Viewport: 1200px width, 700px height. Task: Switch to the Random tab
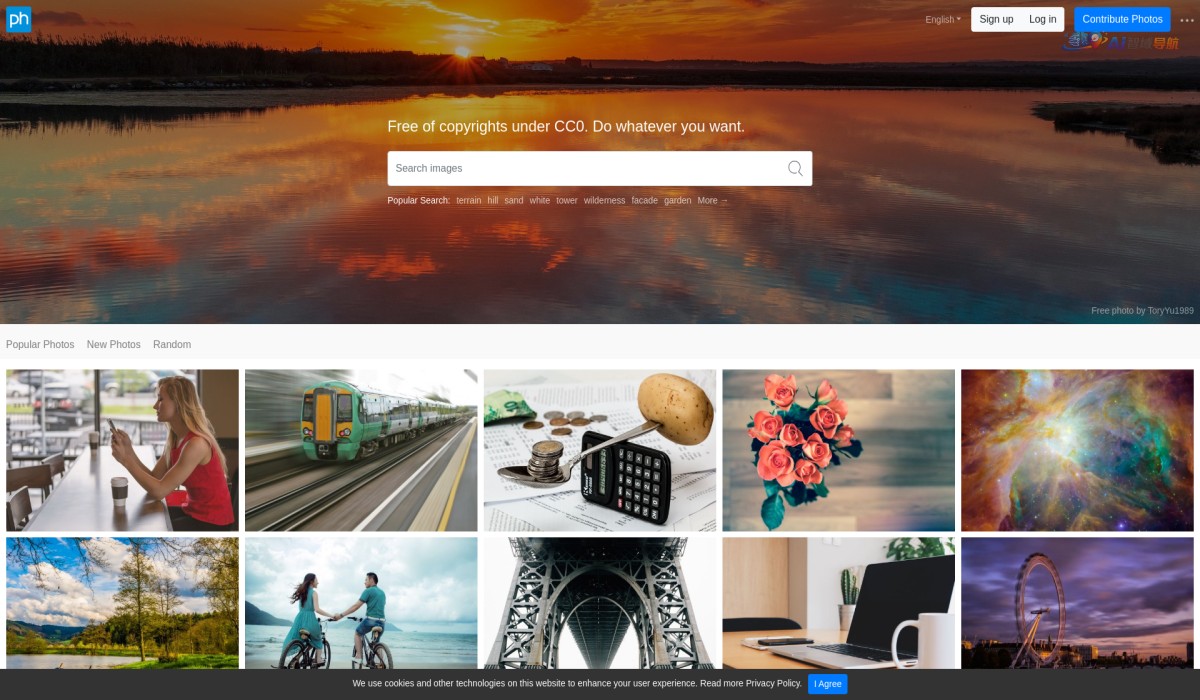pyautogui.click(x=172, y=344)
